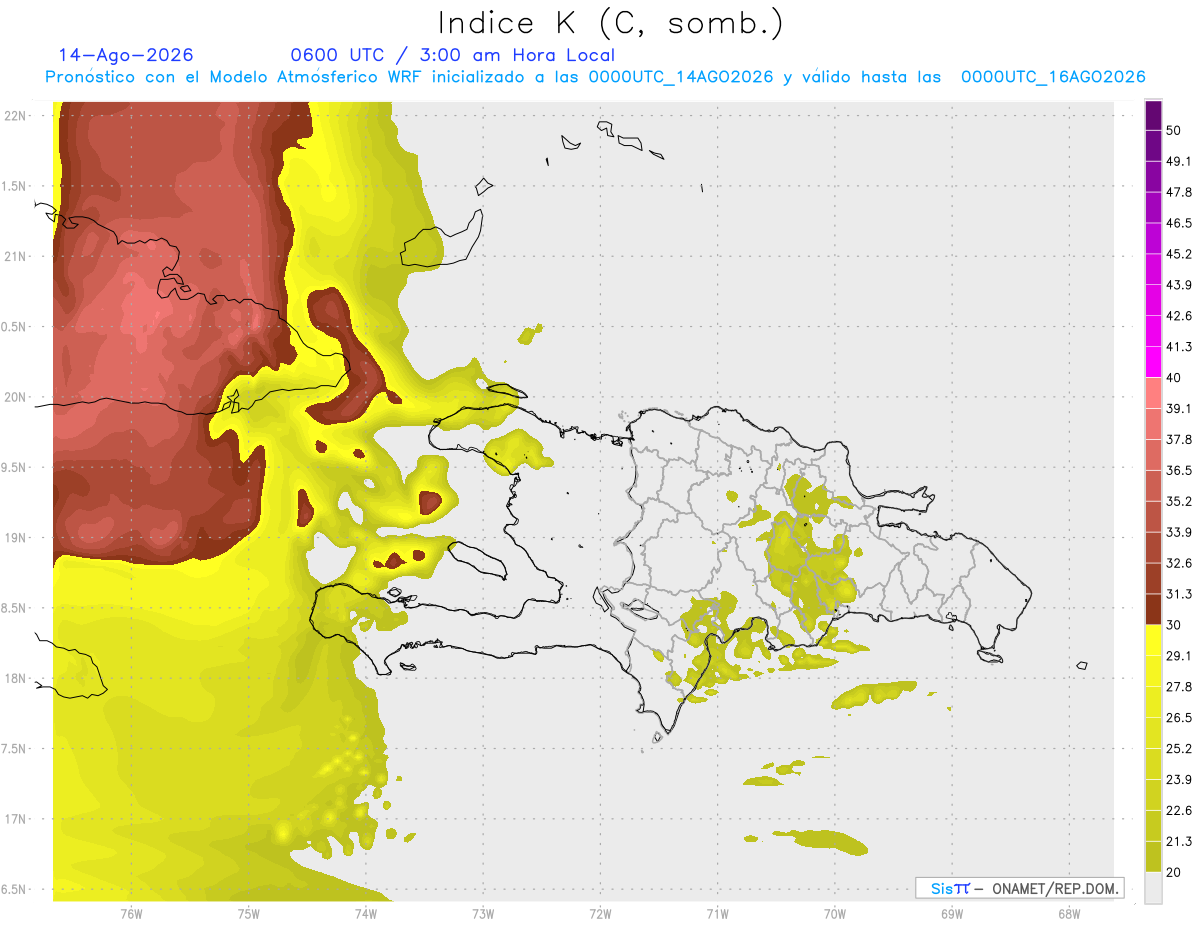This screenshot has width=1200, height=927.
Task: Click the "75W" longitude label
Action: pyautogui.click(x=249, y=913)
